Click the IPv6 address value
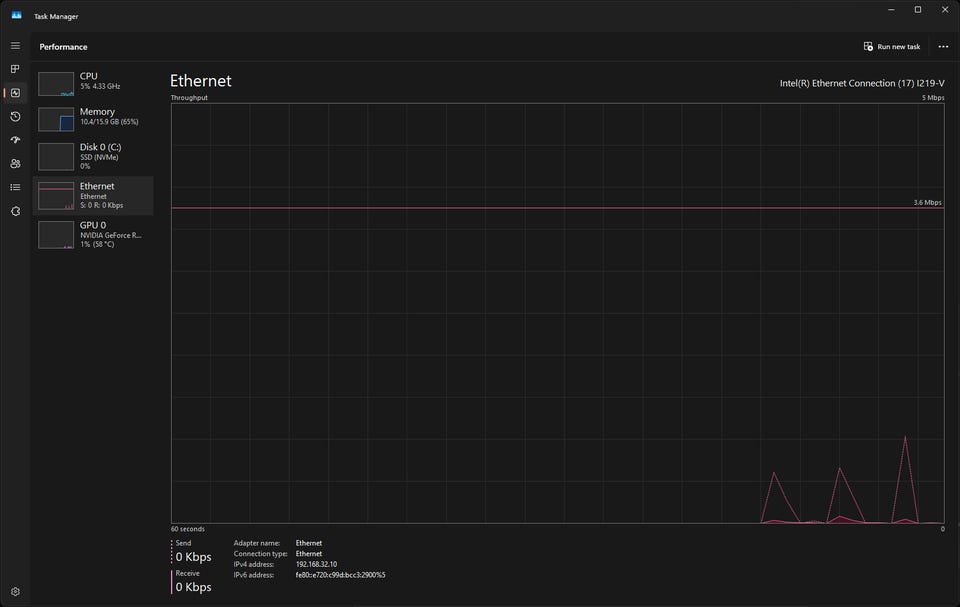The image size is (960, 607). click(340, 575)
